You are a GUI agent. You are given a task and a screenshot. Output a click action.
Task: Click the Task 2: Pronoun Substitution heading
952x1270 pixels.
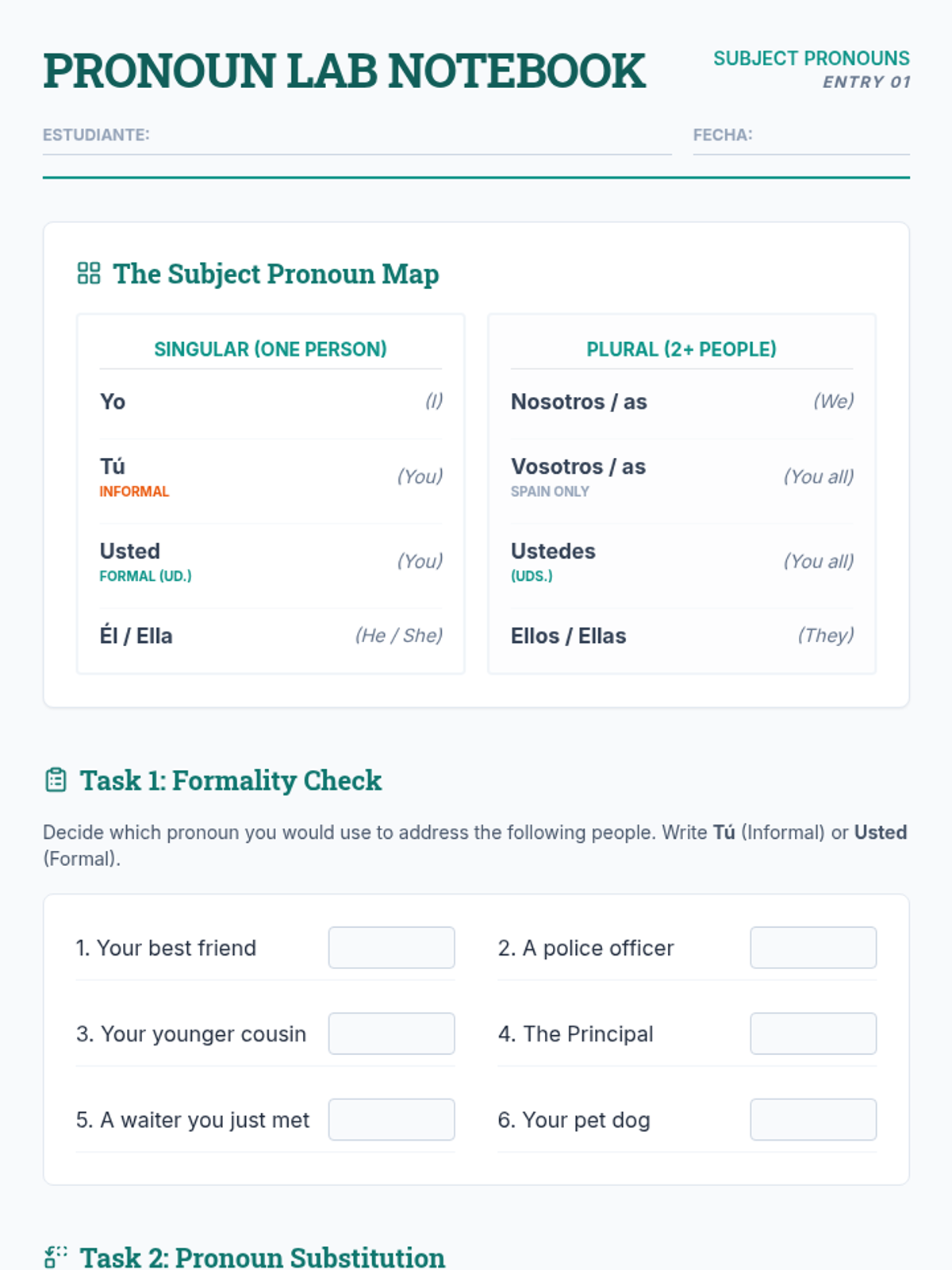pos(262,1257)
